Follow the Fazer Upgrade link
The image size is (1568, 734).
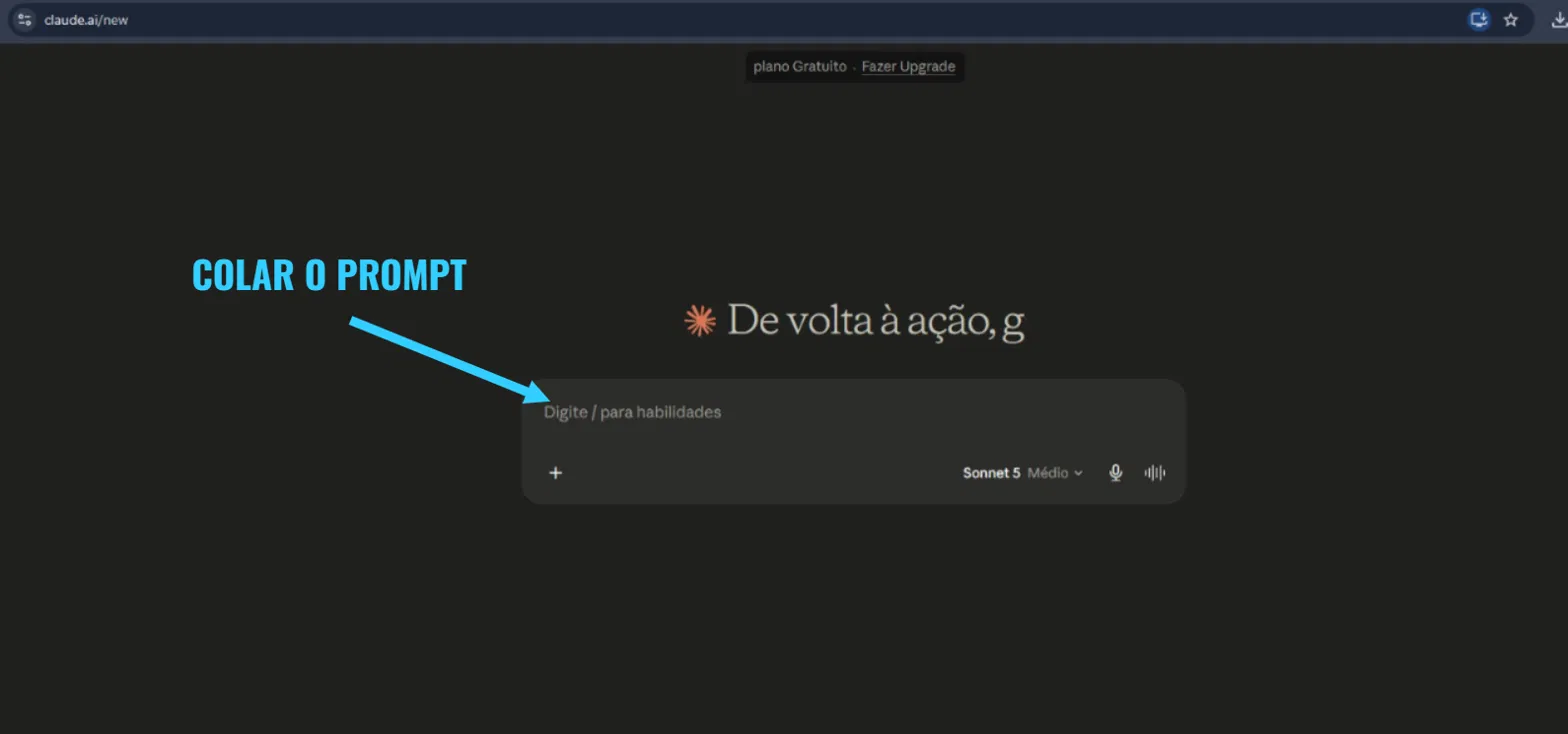(908, 67)
